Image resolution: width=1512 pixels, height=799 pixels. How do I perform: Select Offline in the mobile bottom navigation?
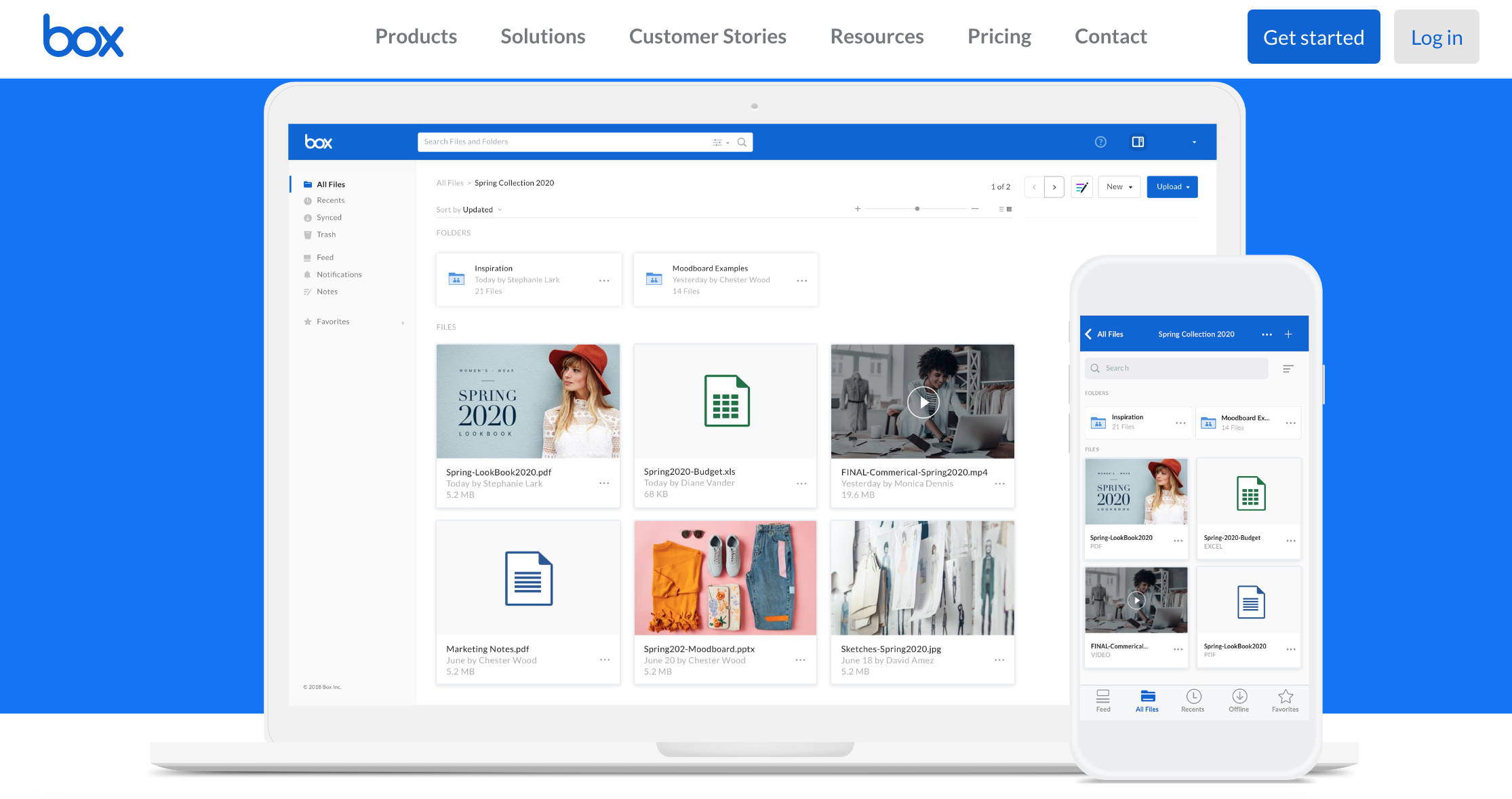pos(1239,701)
